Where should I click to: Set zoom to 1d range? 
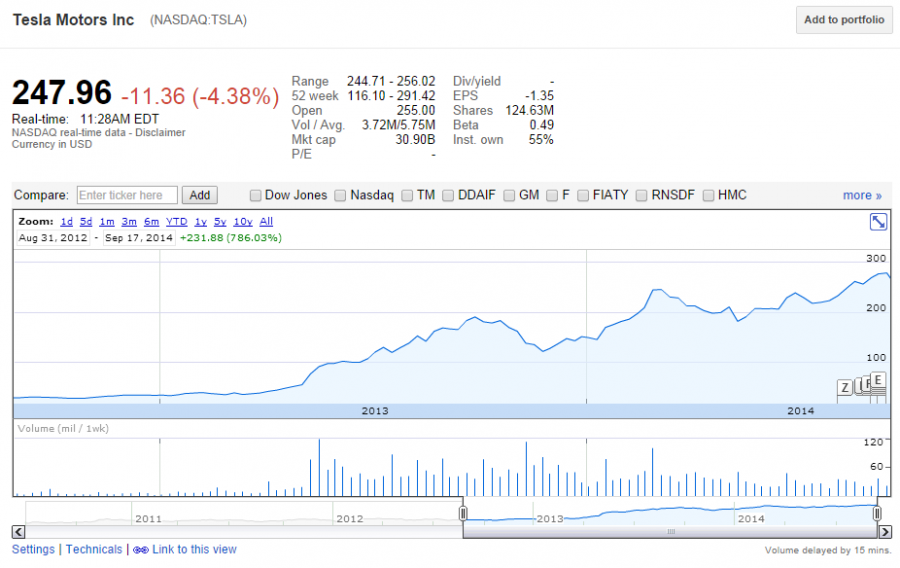[66, 221]
